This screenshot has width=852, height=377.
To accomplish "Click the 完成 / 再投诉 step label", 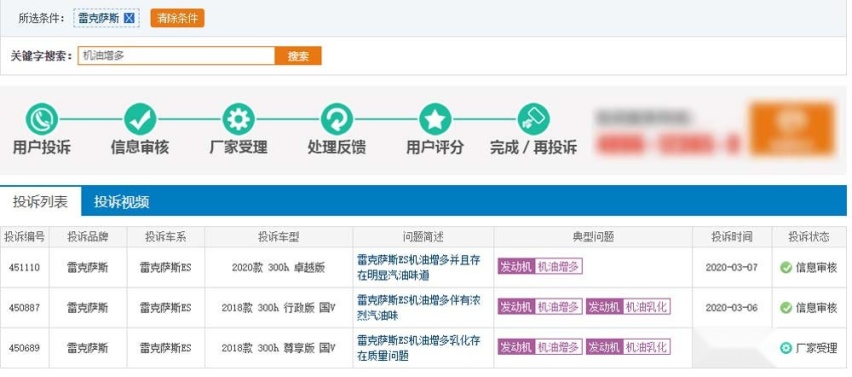I will tap(534, 147).
